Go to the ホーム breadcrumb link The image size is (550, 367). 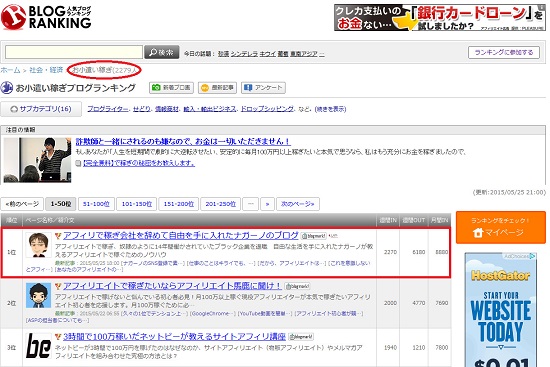pos(10,70)
